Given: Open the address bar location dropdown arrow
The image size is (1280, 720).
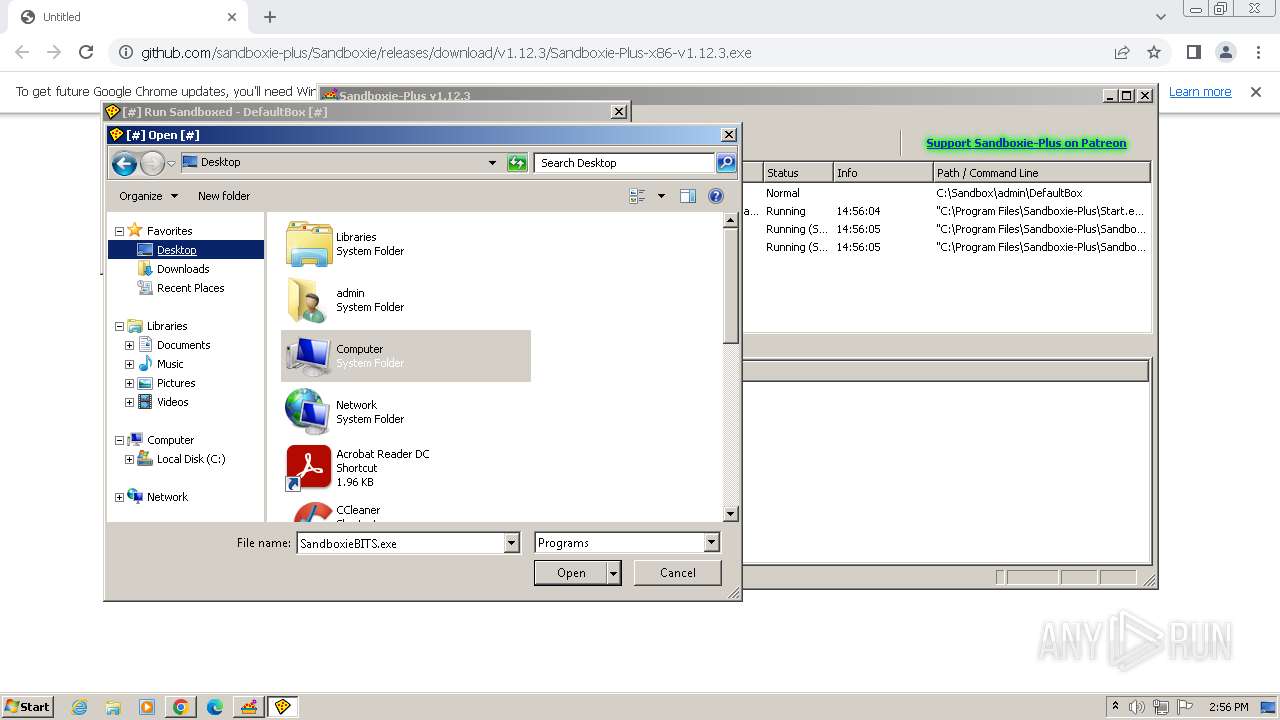Looking at the screenshot, I should (x=492, y=163).
